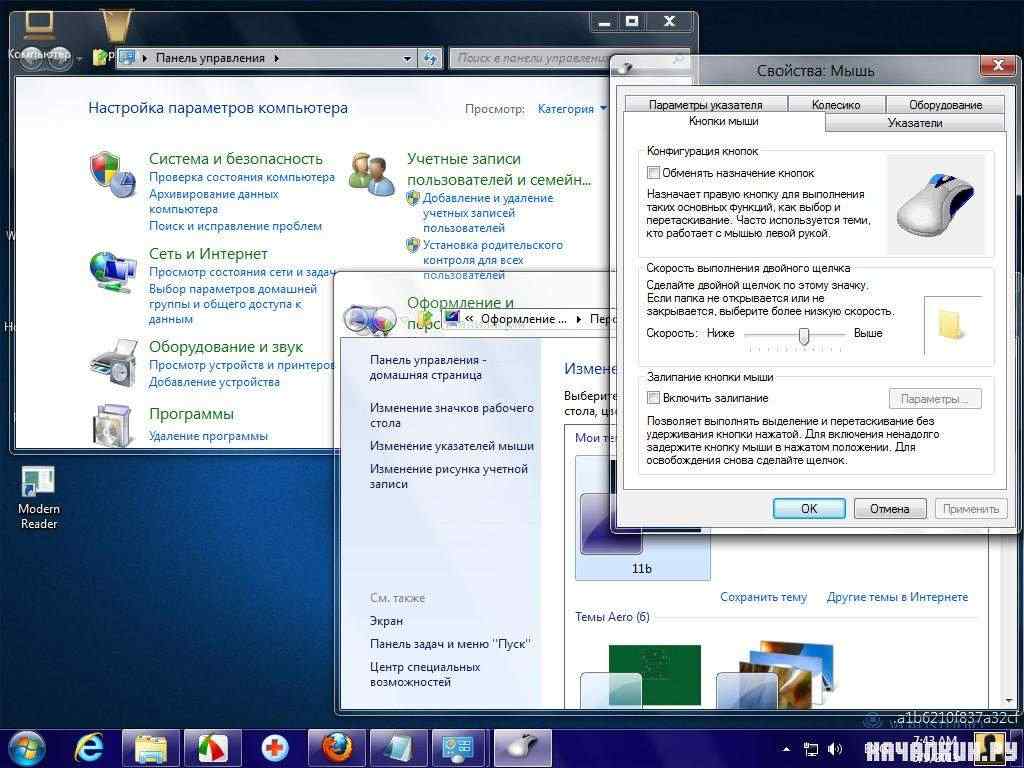This screenshot has width=1024, height=768.
Task: Click the folder icon double-click test area
Action: coord(952,325)
